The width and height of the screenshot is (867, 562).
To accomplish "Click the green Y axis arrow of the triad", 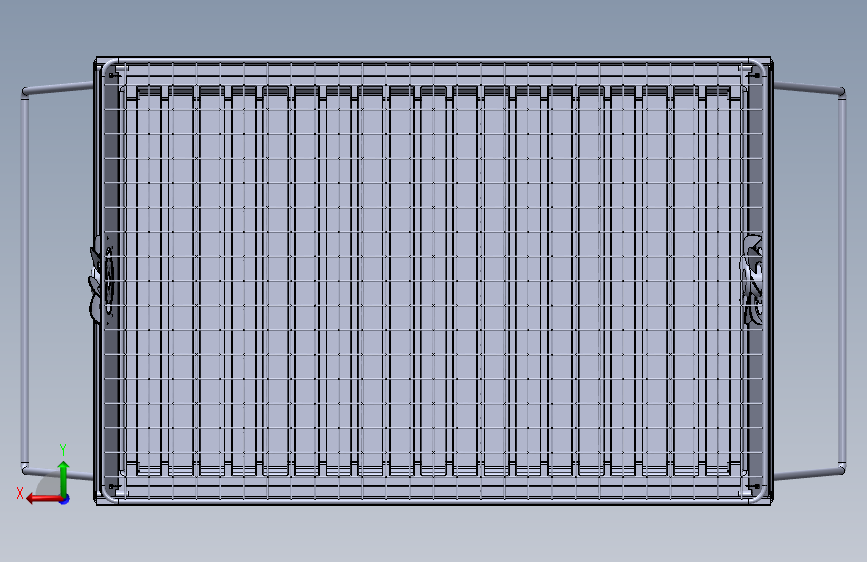I will click(x=64, y=477).
